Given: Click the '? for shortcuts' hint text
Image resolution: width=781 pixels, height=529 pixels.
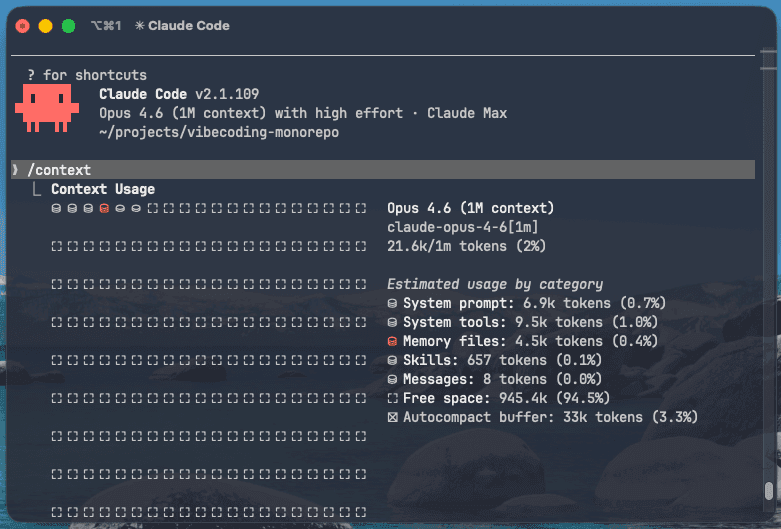Looking at the screenshot, I should point(87,75).
